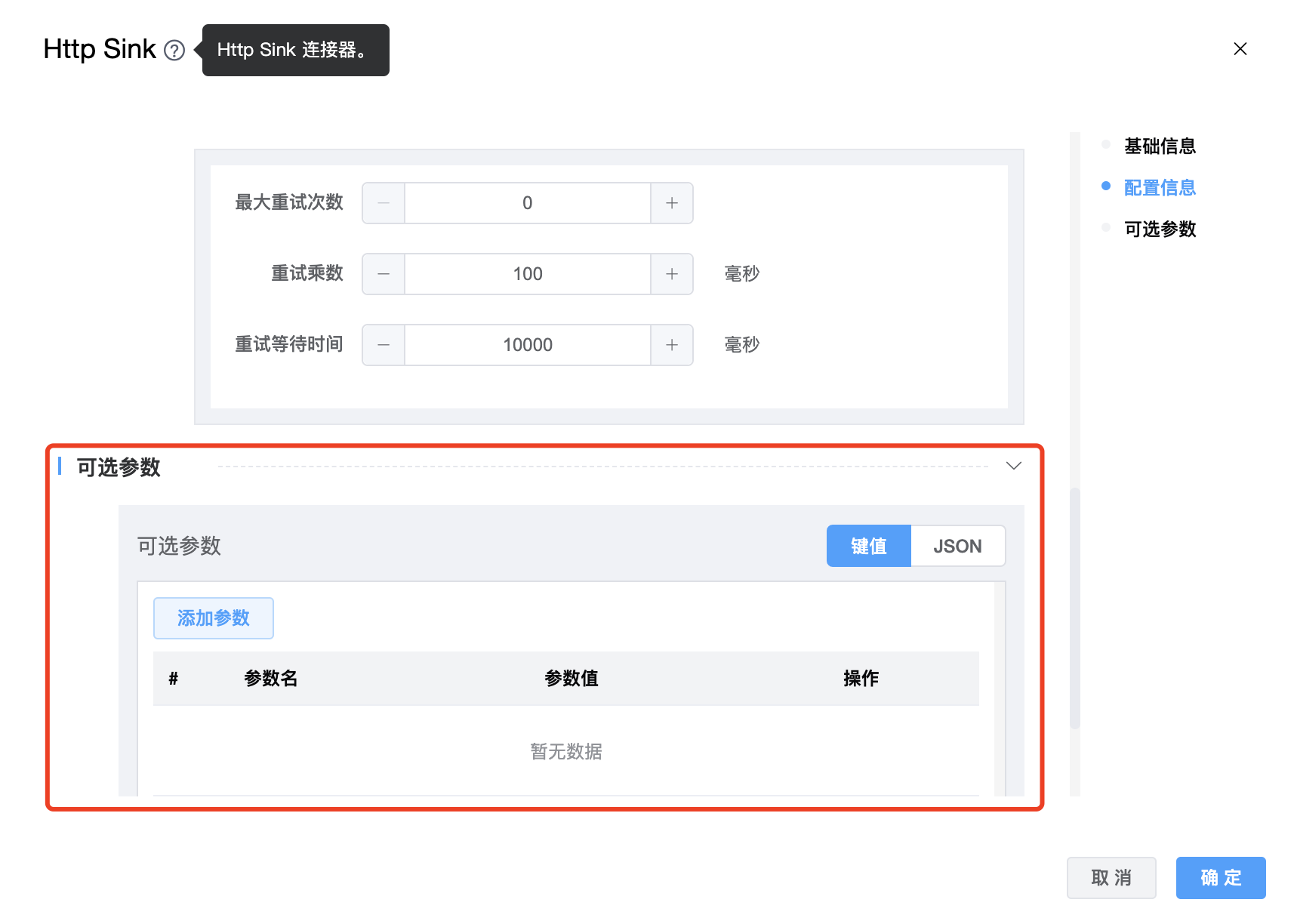Click the 添加参数 button
Image resolution: width=1294 pixels, height=924 pixels.
[x=213, y=618]
